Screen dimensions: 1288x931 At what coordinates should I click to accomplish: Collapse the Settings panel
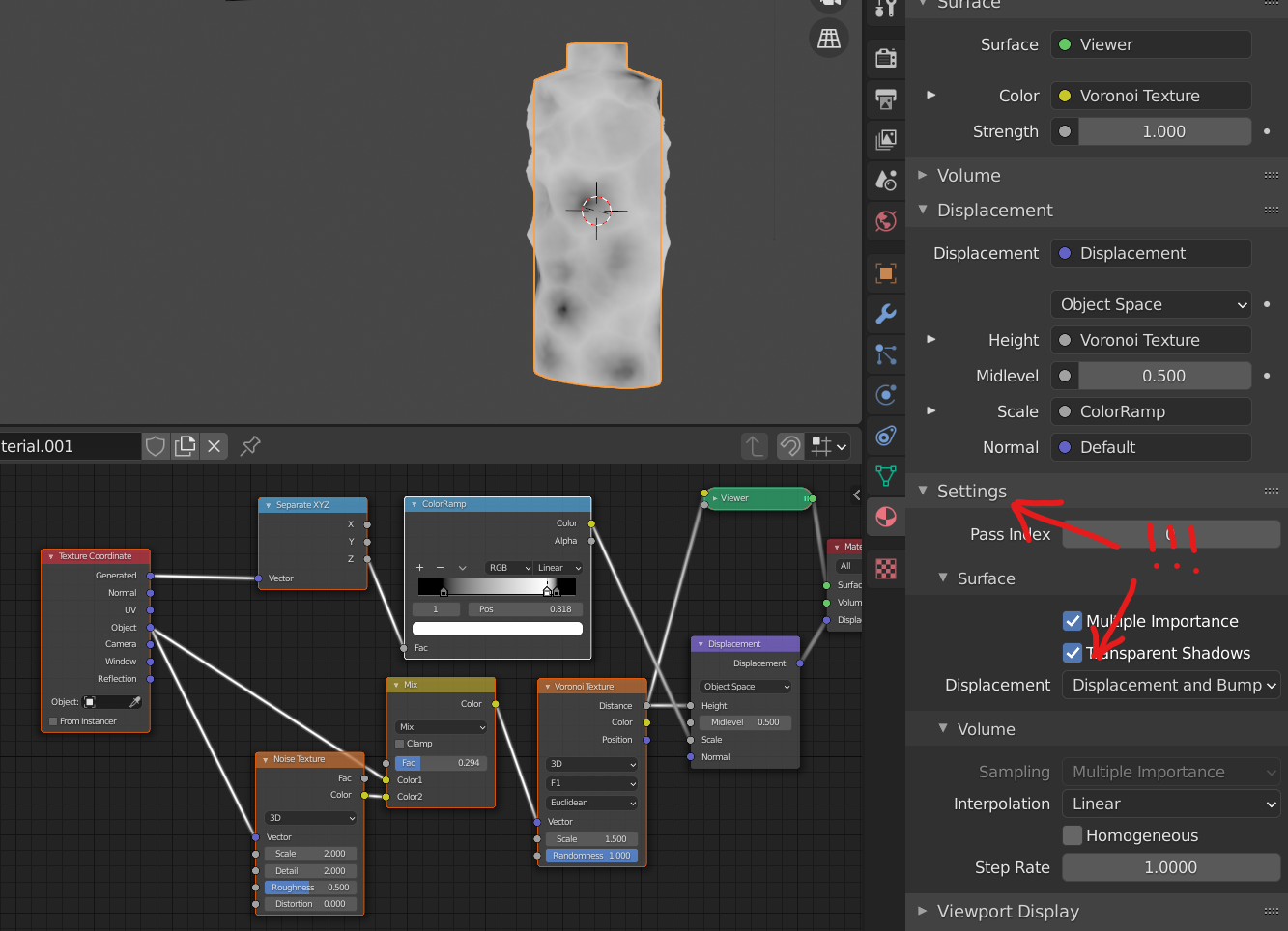click(923, 491)
